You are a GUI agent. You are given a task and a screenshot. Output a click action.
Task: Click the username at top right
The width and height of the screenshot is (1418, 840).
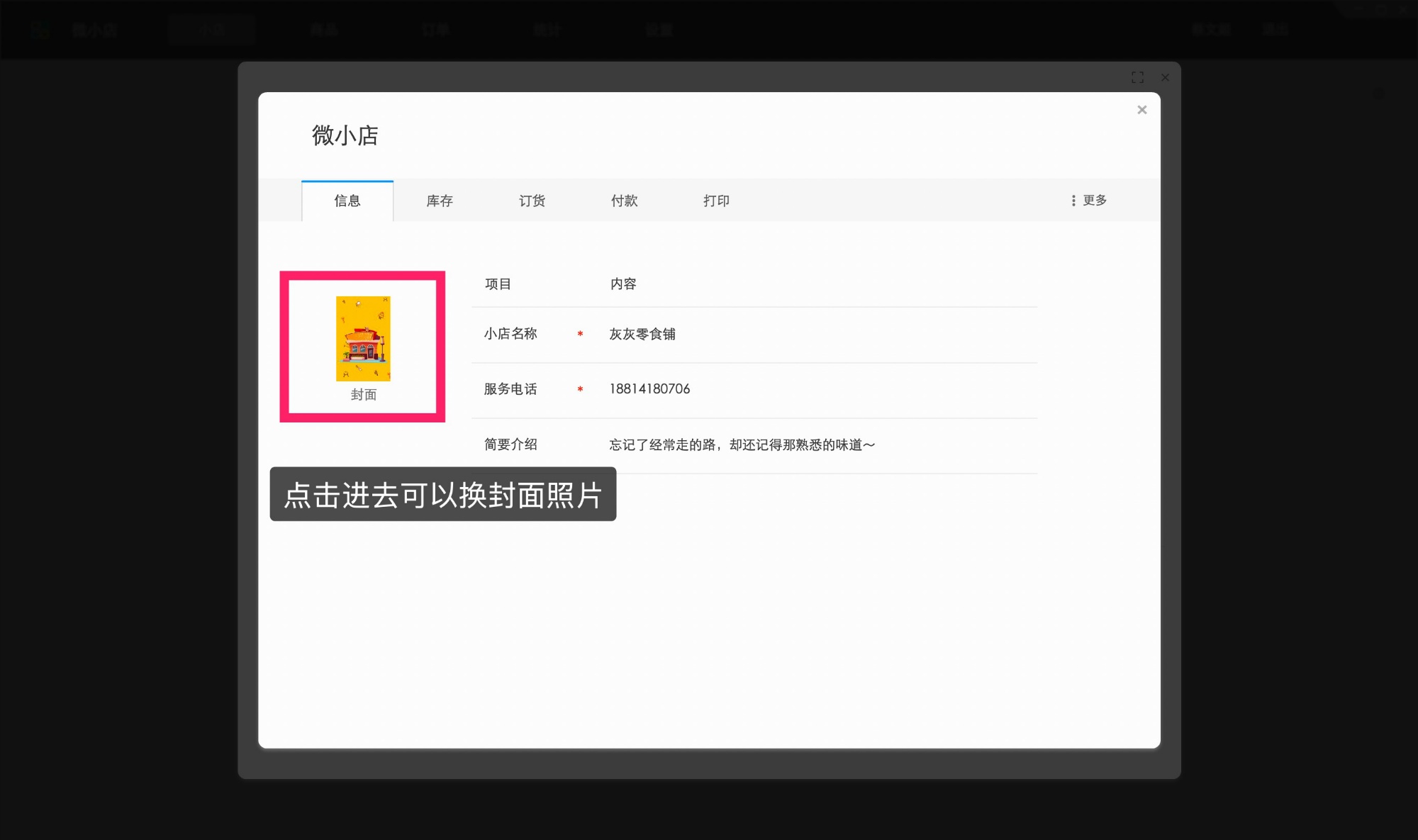[x=1211, y=29]
